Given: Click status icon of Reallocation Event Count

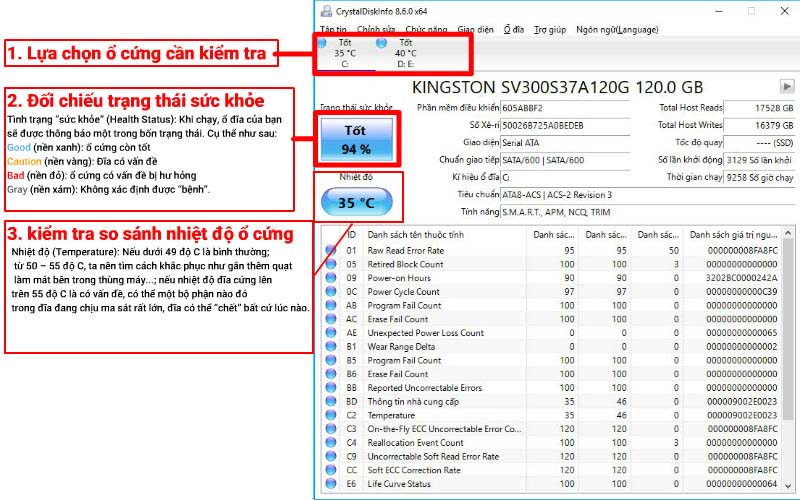Looking at the screenshot, I should click(x=331, y=443).
